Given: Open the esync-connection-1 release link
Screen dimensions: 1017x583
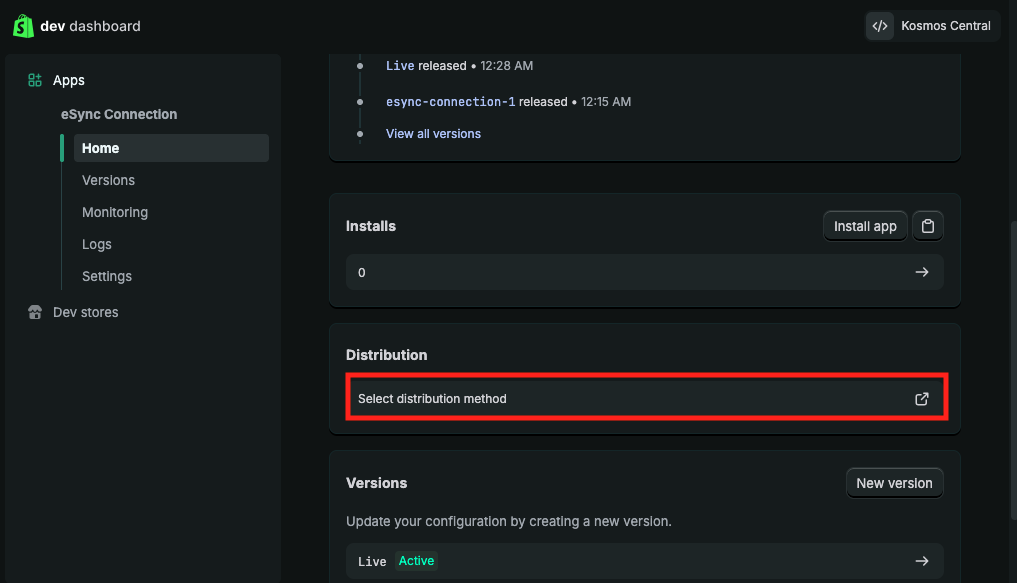Looking at the screenshot, I should pos(450,102).
